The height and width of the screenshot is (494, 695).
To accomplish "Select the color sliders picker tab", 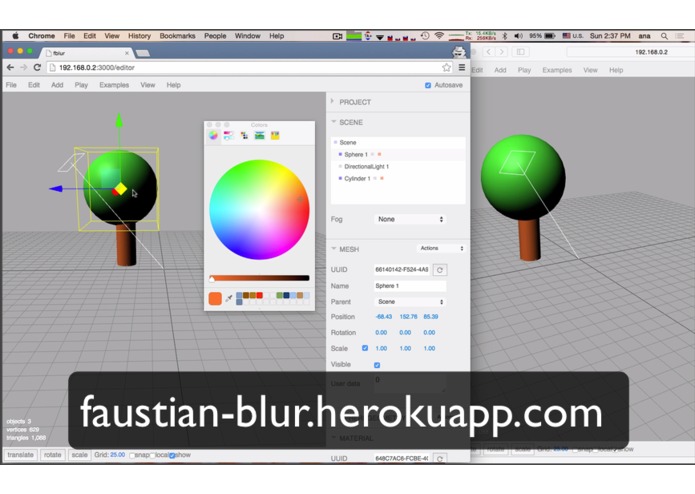I will 229,136.
